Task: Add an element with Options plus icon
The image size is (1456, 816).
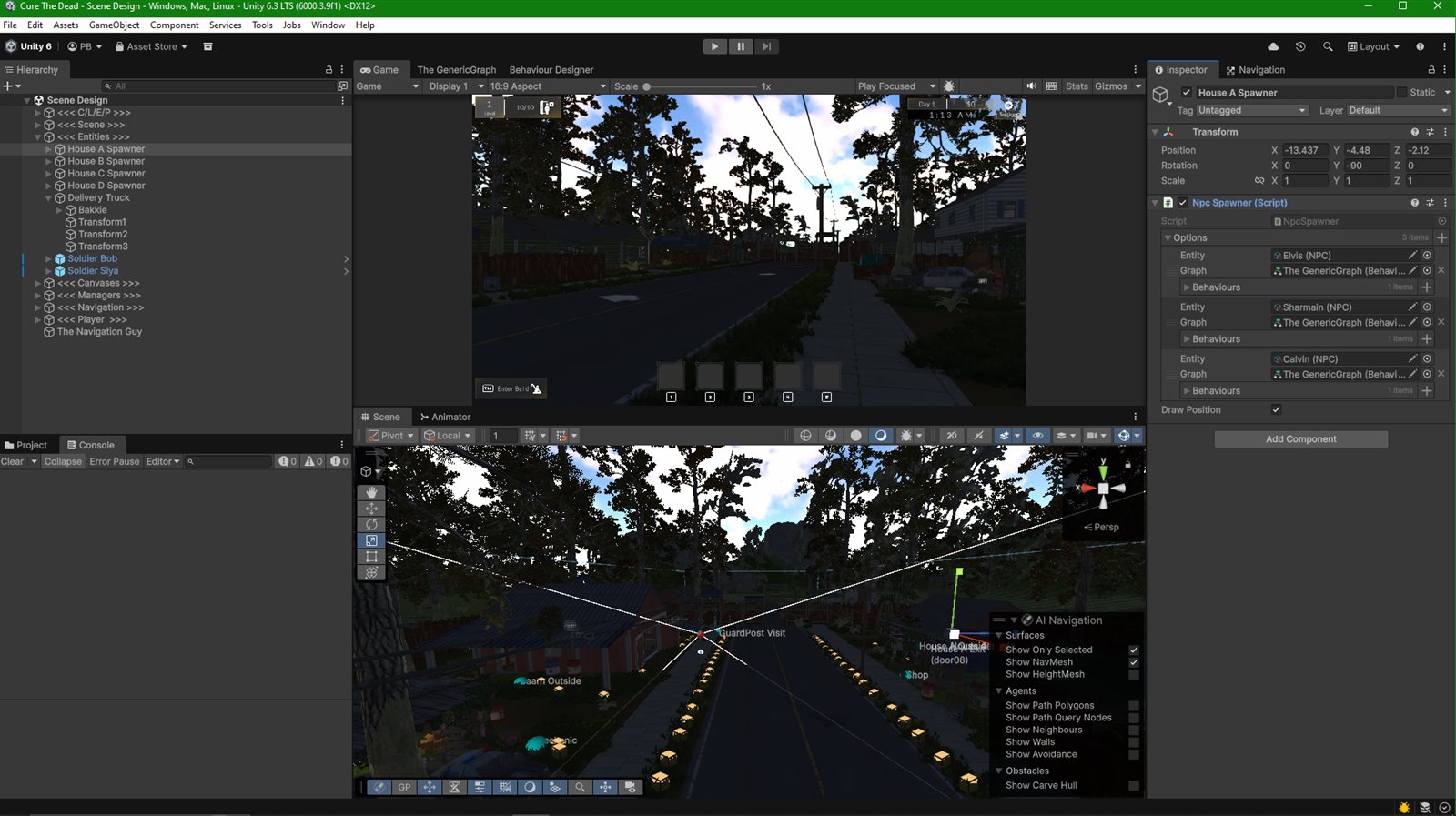Action: tap(1441, 237)
